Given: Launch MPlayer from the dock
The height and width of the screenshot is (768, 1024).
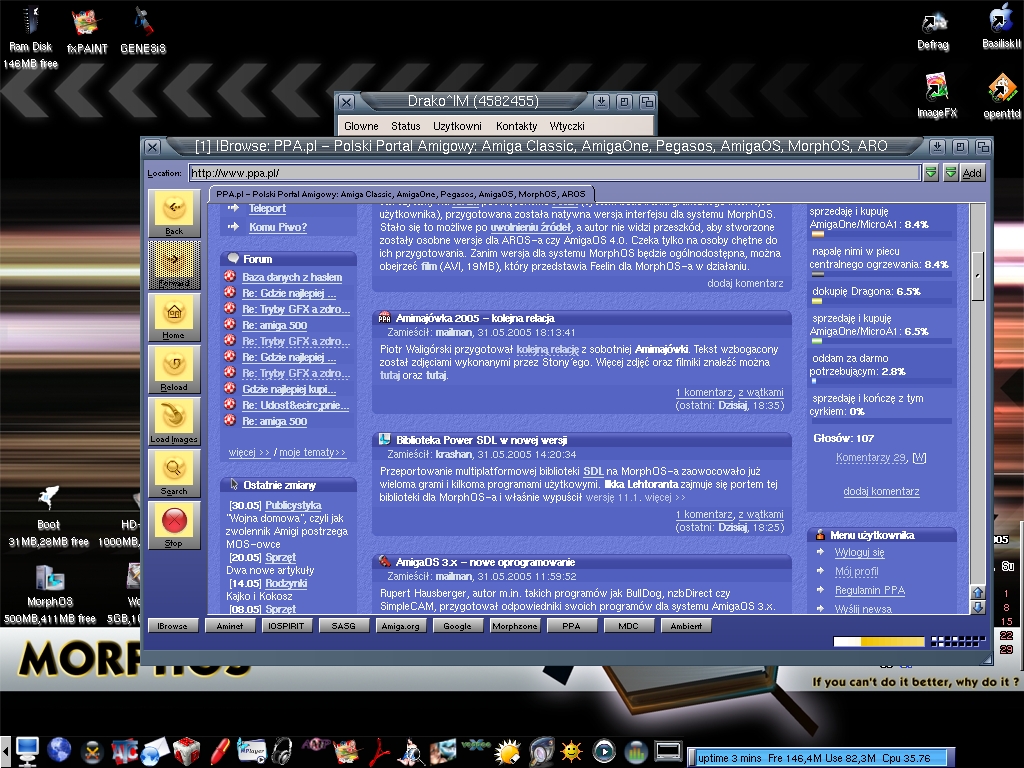Looking at the screenshot, I should (x=251, y=751).
